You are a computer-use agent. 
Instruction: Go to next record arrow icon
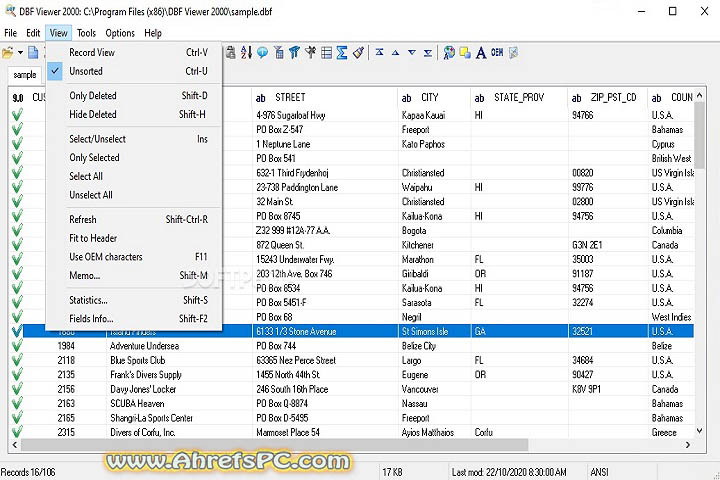(x=412, y=52)
